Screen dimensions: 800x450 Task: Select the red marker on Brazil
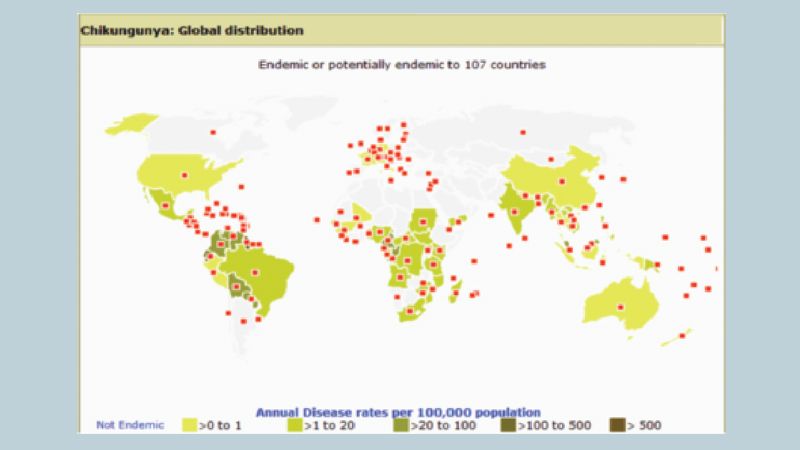[255, 272]
